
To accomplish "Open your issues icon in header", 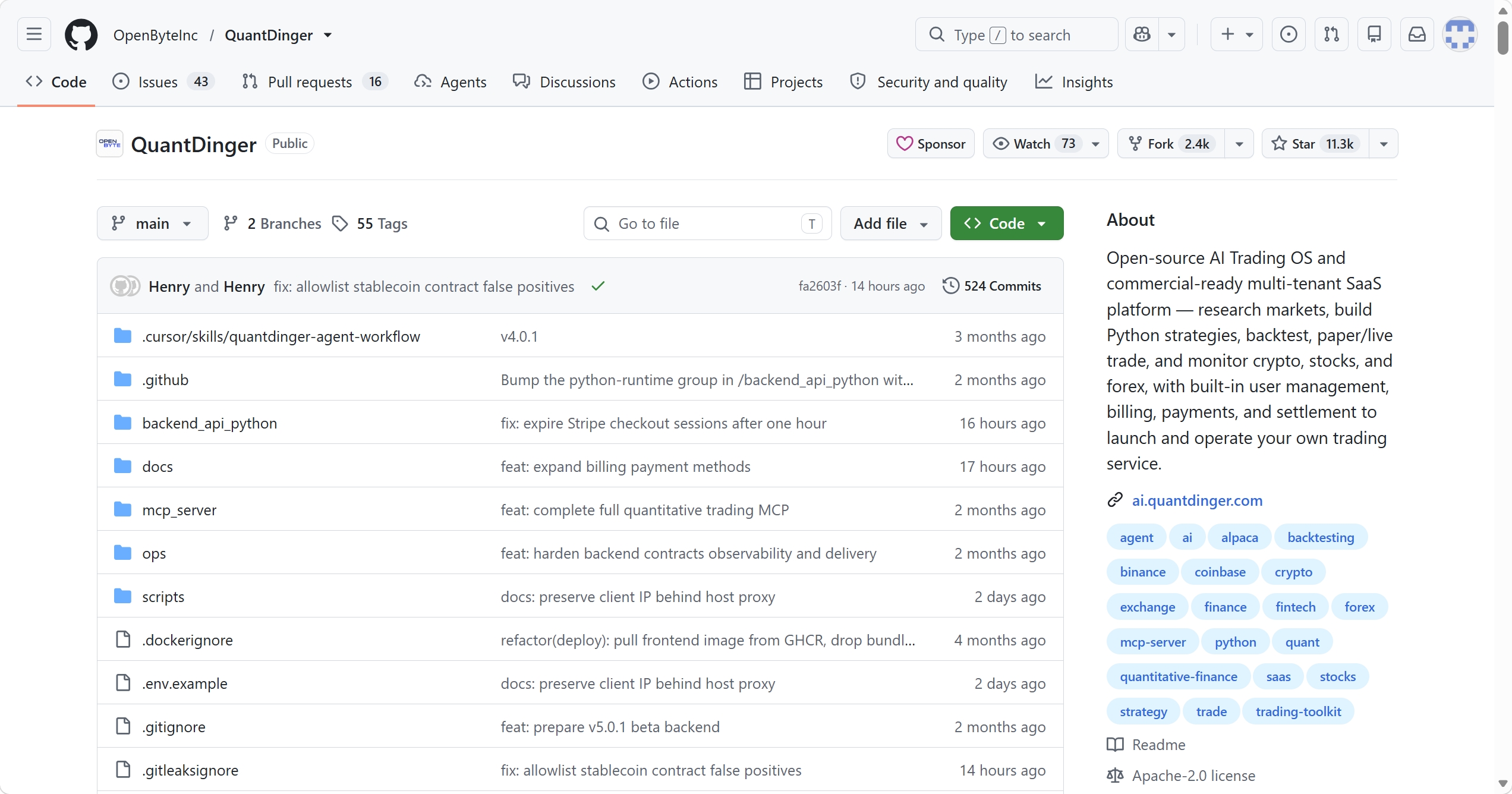I will point(1289,34).
